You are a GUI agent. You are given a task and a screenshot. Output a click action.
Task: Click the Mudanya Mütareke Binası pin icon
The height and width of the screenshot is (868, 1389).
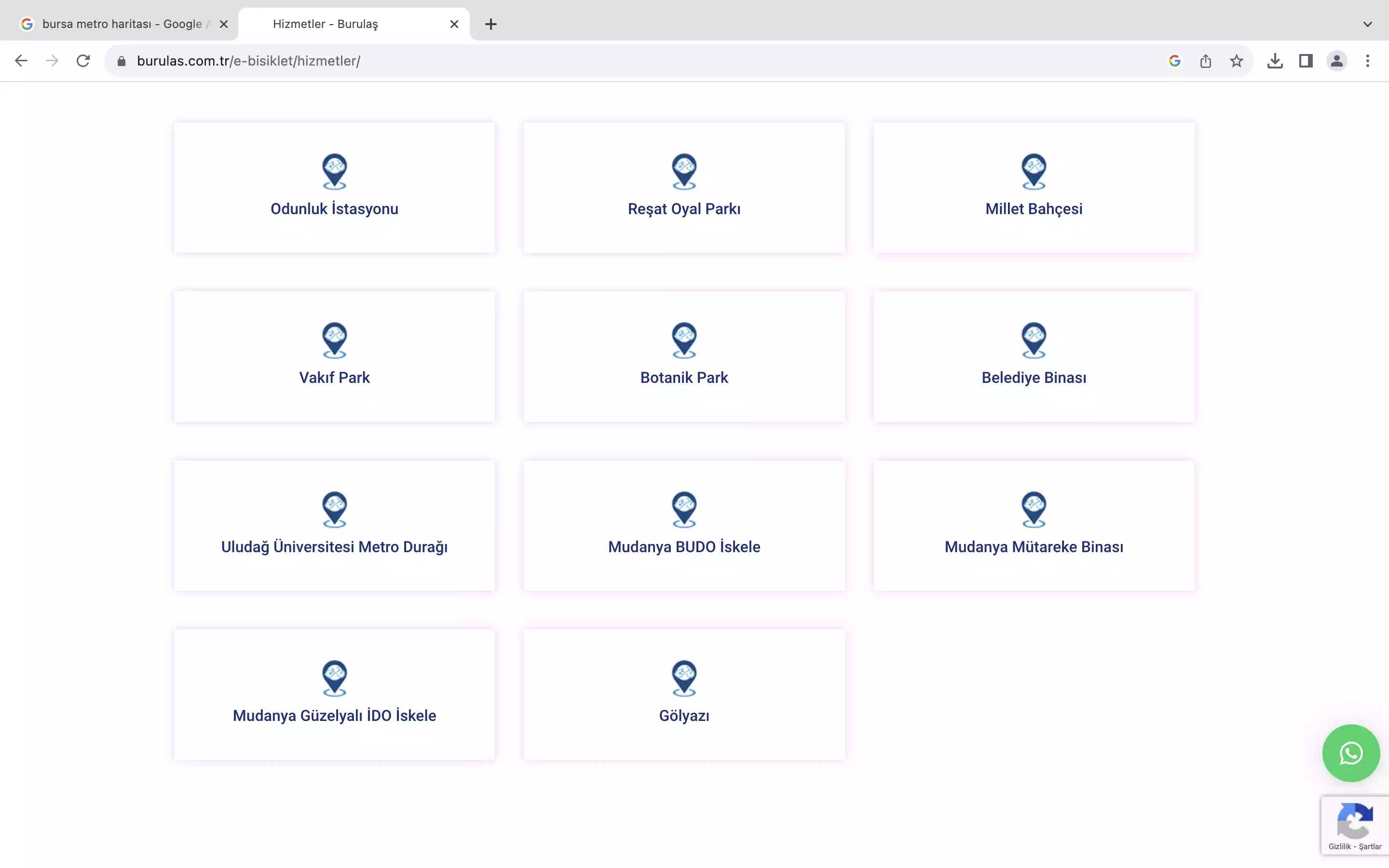coord(1034,510)
